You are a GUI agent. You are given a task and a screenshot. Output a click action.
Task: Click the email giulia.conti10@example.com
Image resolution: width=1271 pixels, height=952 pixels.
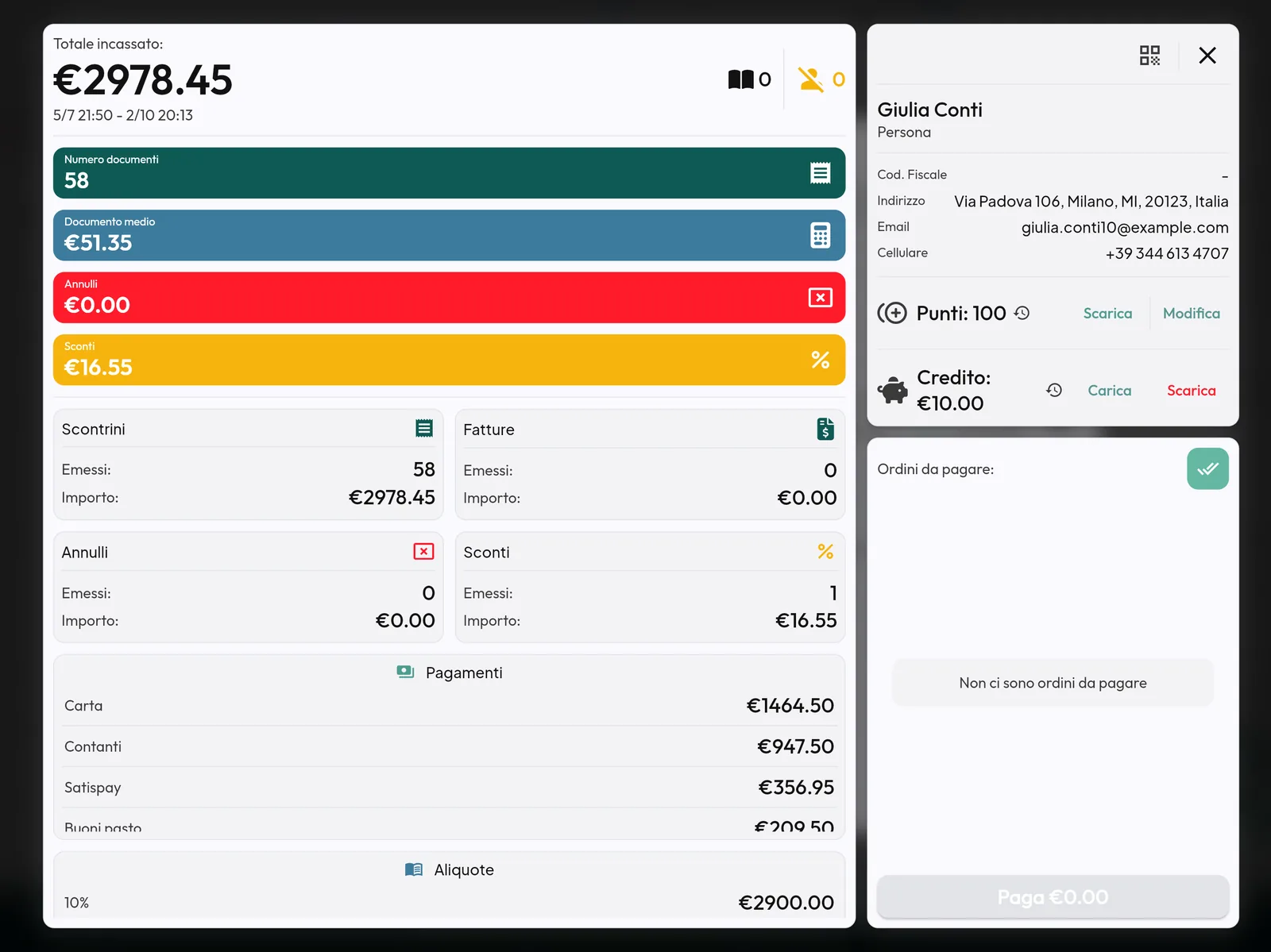1125,227
